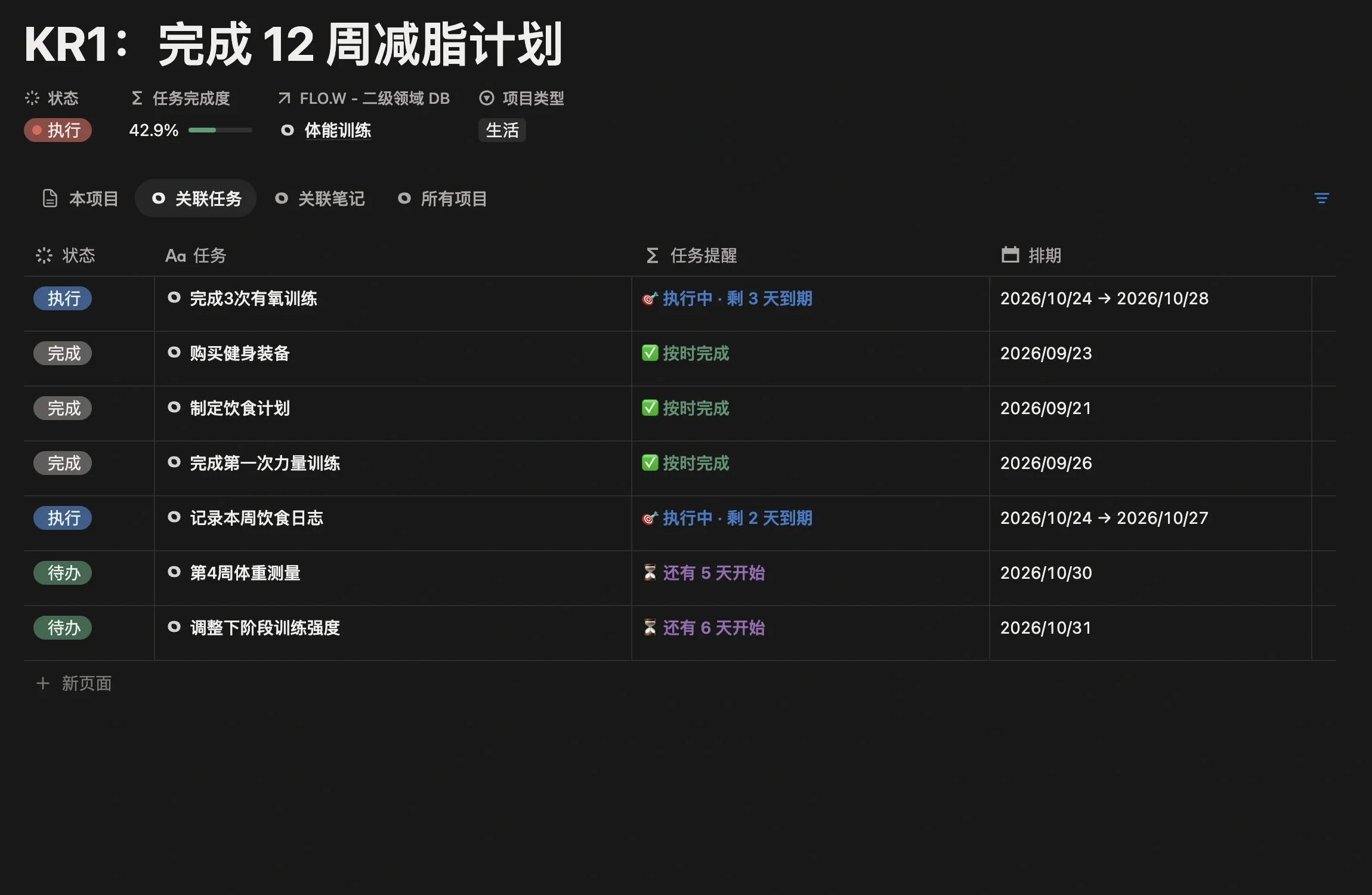Click the arrow icon next to FLO.W - 二级领域 DB
The width and height of the screenshot is (1372, 895).
coord(284,98)
